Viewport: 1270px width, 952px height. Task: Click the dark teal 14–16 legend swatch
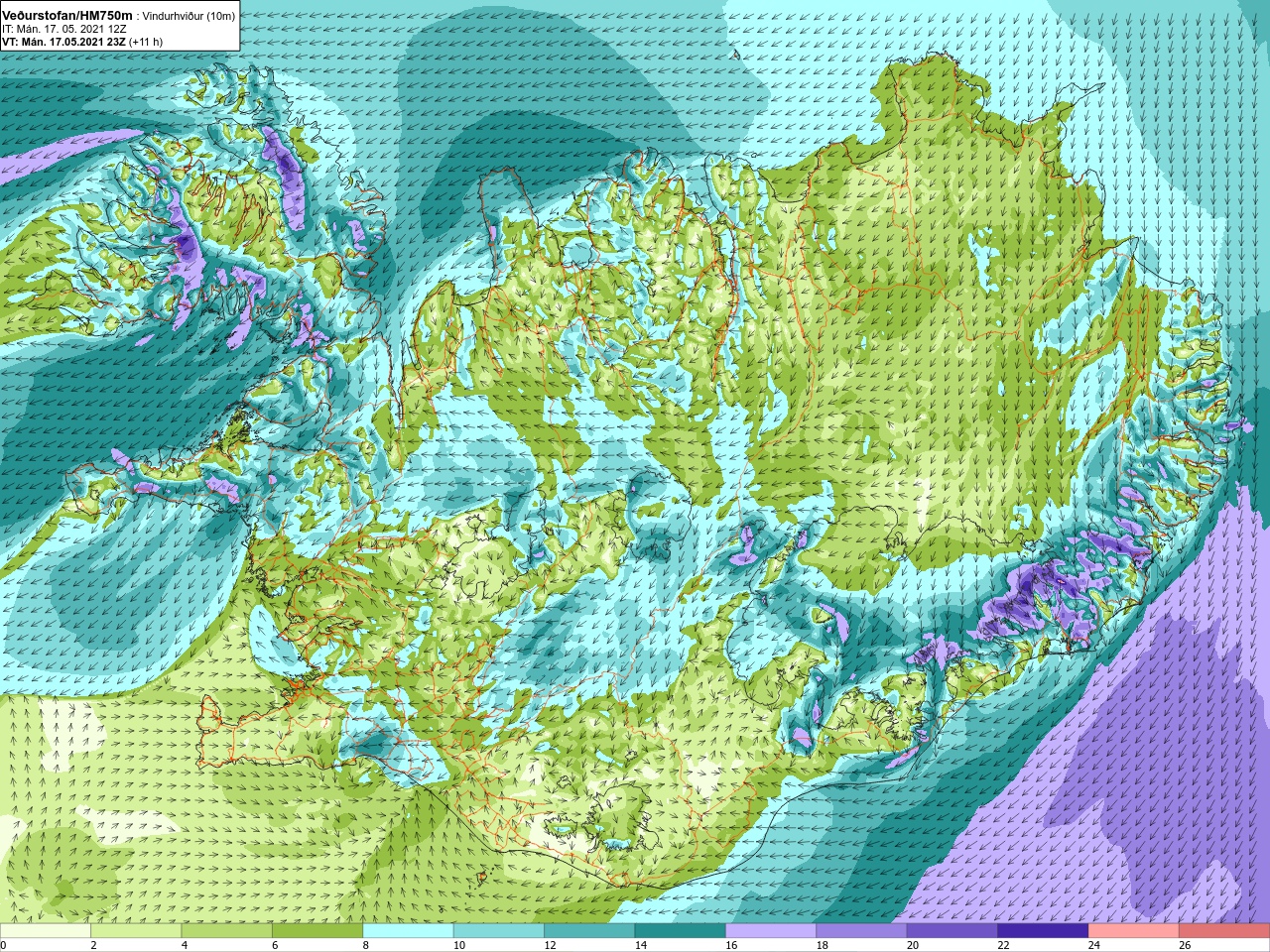click(x=681, y=931)
